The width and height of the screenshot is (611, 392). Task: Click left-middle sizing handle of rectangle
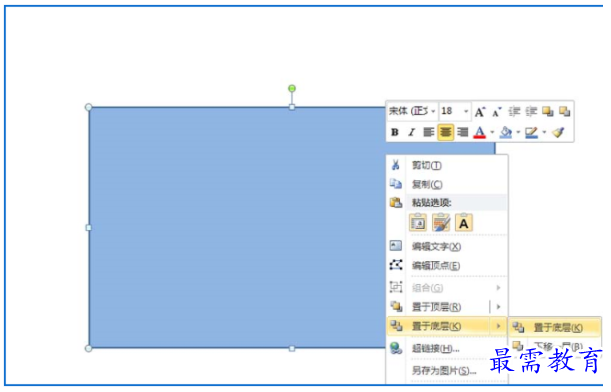[x=88, y=228]
